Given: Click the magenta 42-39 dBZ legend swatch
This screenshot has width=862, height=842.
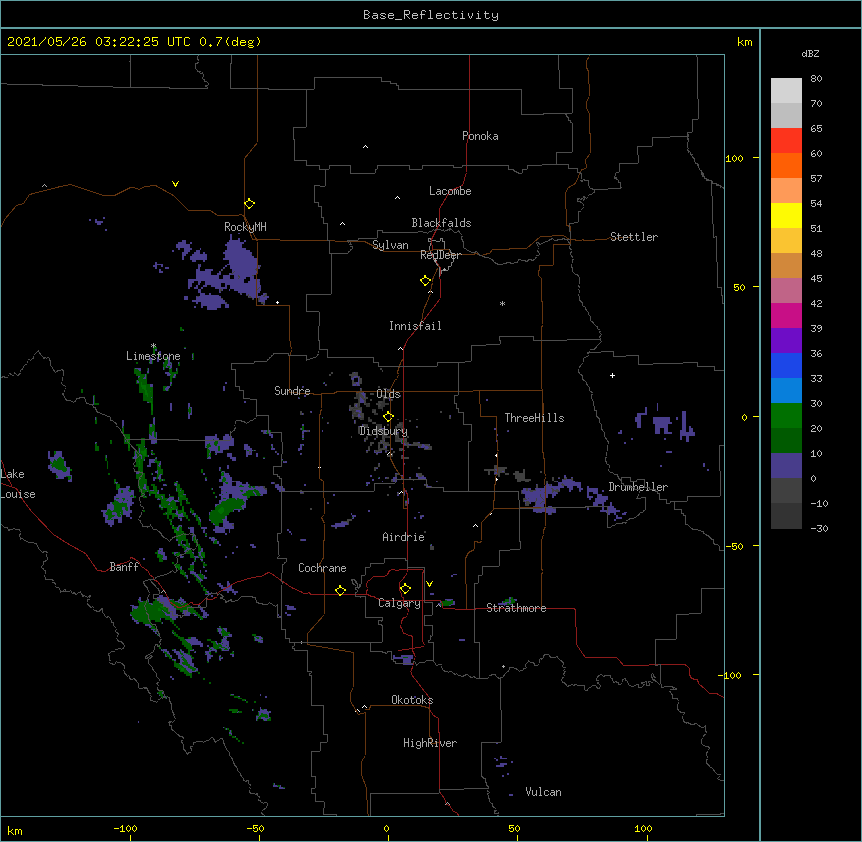Looking at the screenshot, I should coord(786,316).
